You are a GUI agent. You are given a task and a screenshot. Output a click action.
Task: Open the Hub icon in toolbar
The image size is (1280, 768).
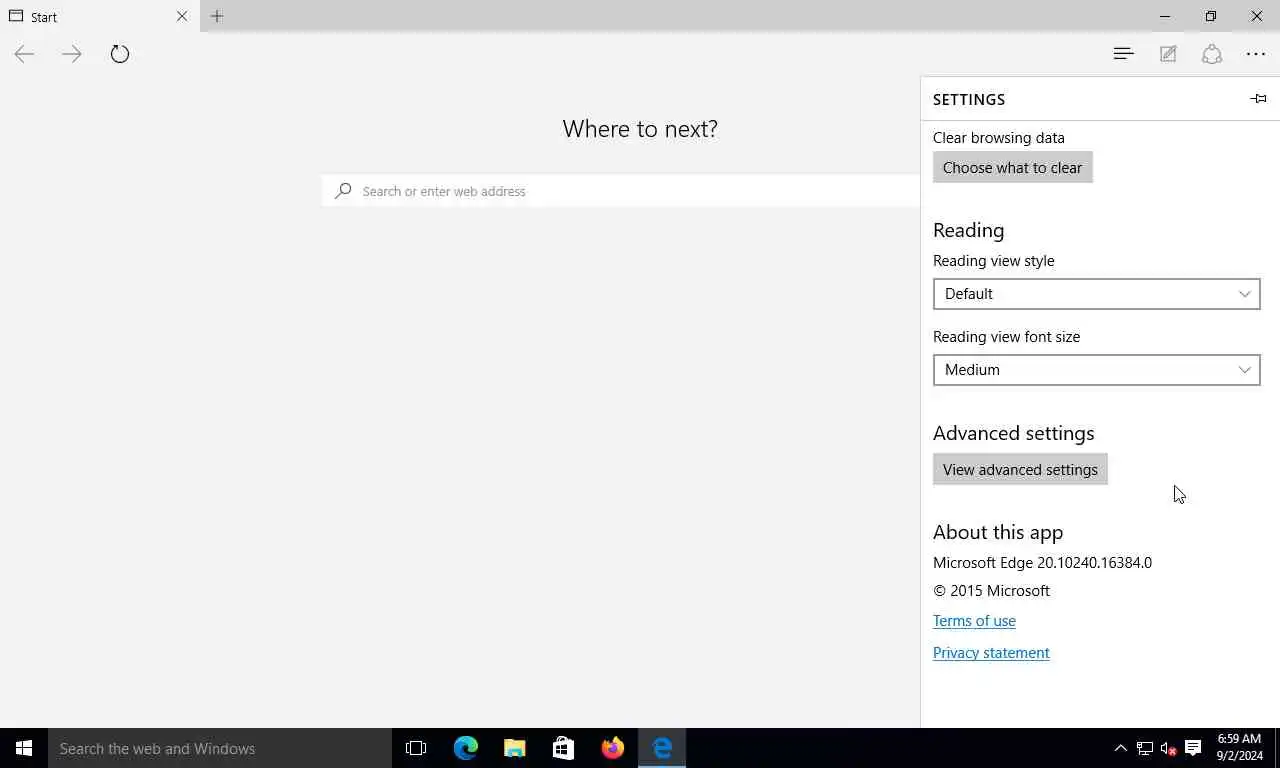point(1123,54)
